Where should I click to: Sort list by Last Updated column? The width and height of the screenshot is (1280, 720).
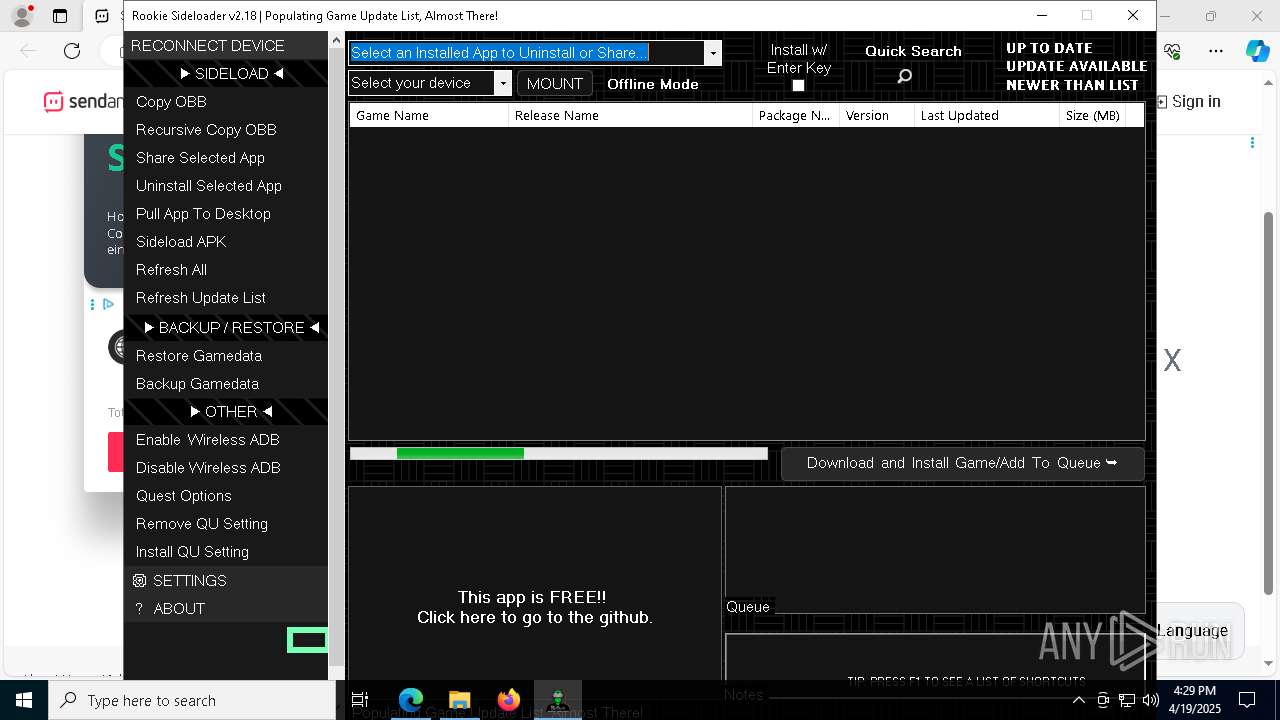(x=987, y=115)
